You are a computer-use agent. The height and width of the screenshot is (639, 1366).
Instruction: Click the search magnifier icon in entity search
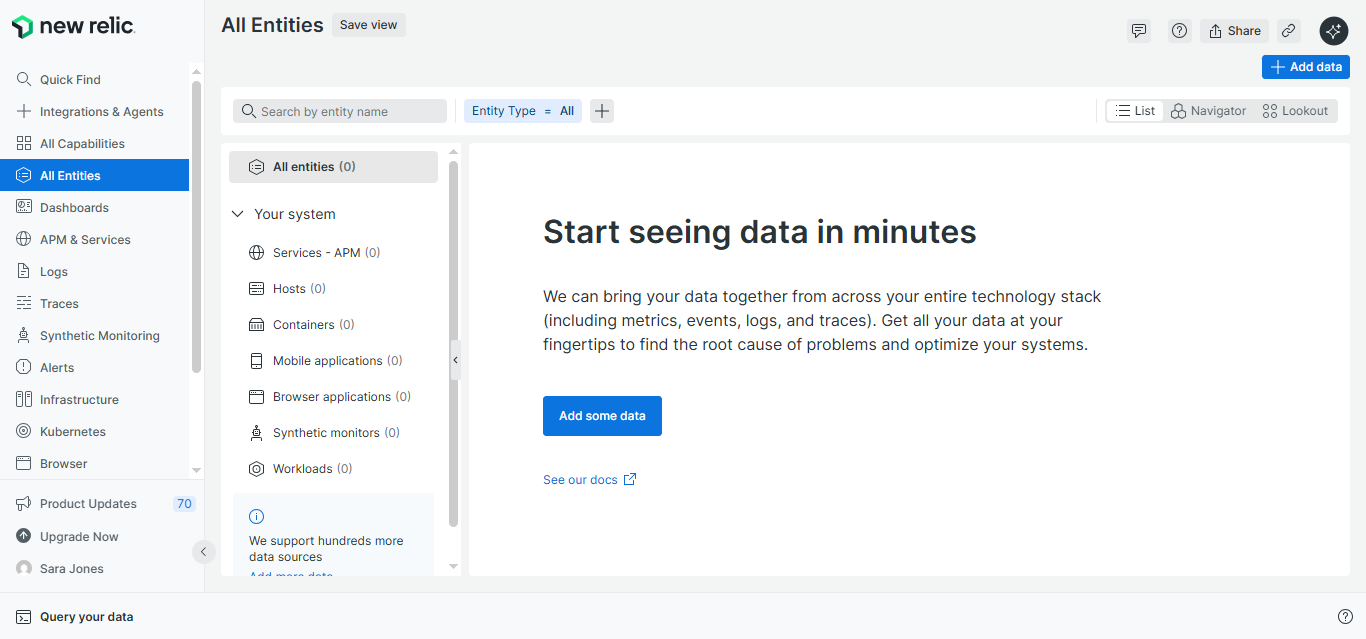(x=249, y=111)
